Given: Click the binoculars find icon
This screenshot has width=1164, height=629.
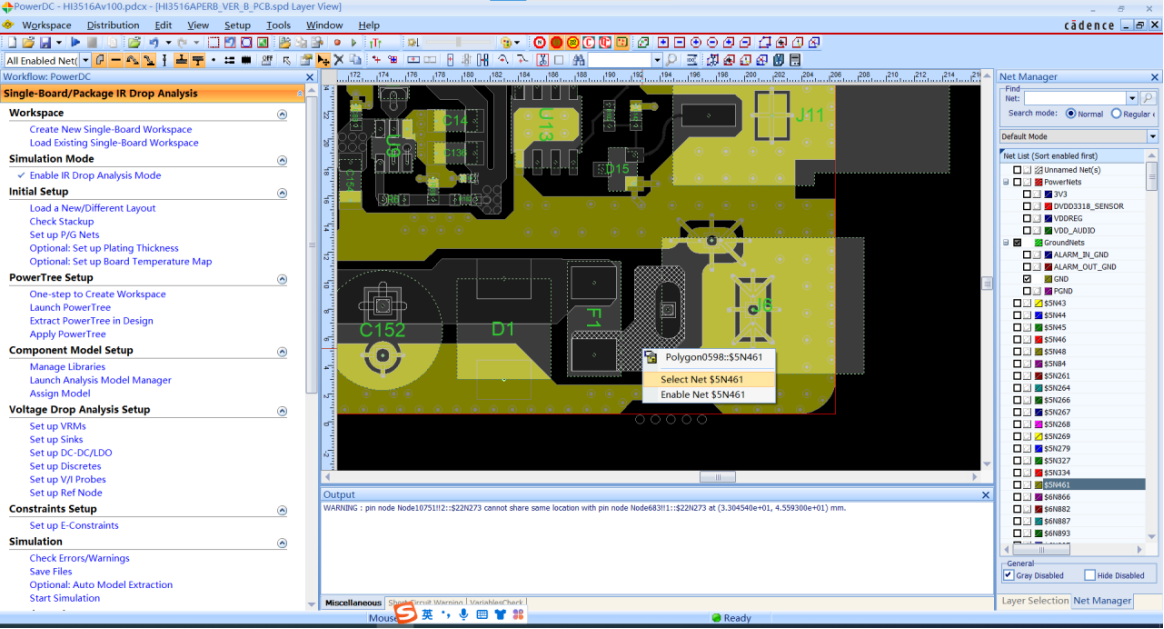Looking at the screenshot, I should tap(578, 60).
